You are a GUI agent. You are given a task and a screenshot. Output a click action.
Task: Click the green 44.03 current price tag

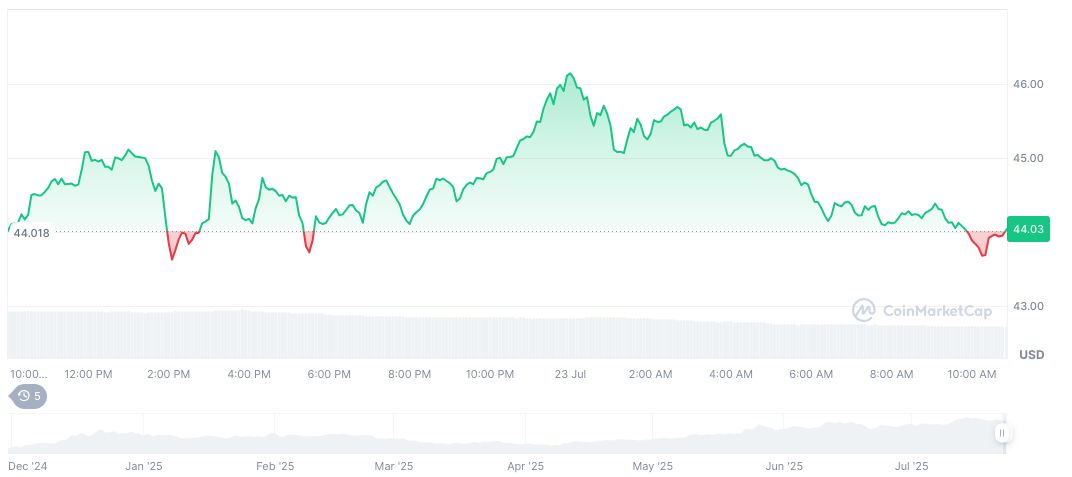click(x=1028, y=230)
